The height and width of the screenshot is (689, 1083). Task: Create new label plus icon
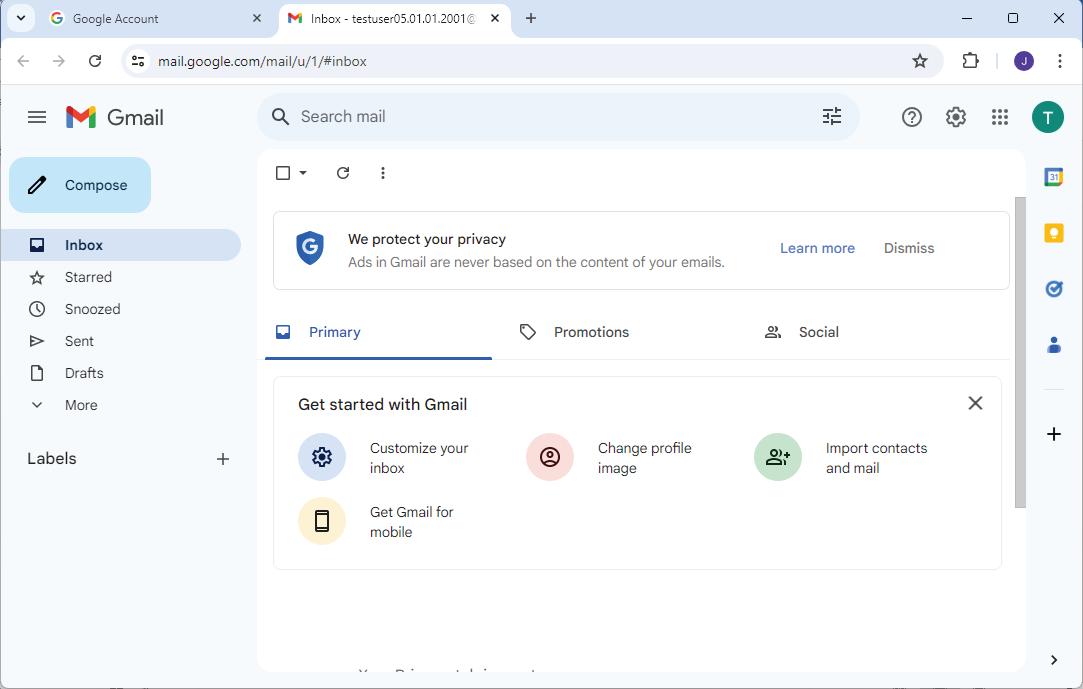pyautogui.click(x=222, y=459)
